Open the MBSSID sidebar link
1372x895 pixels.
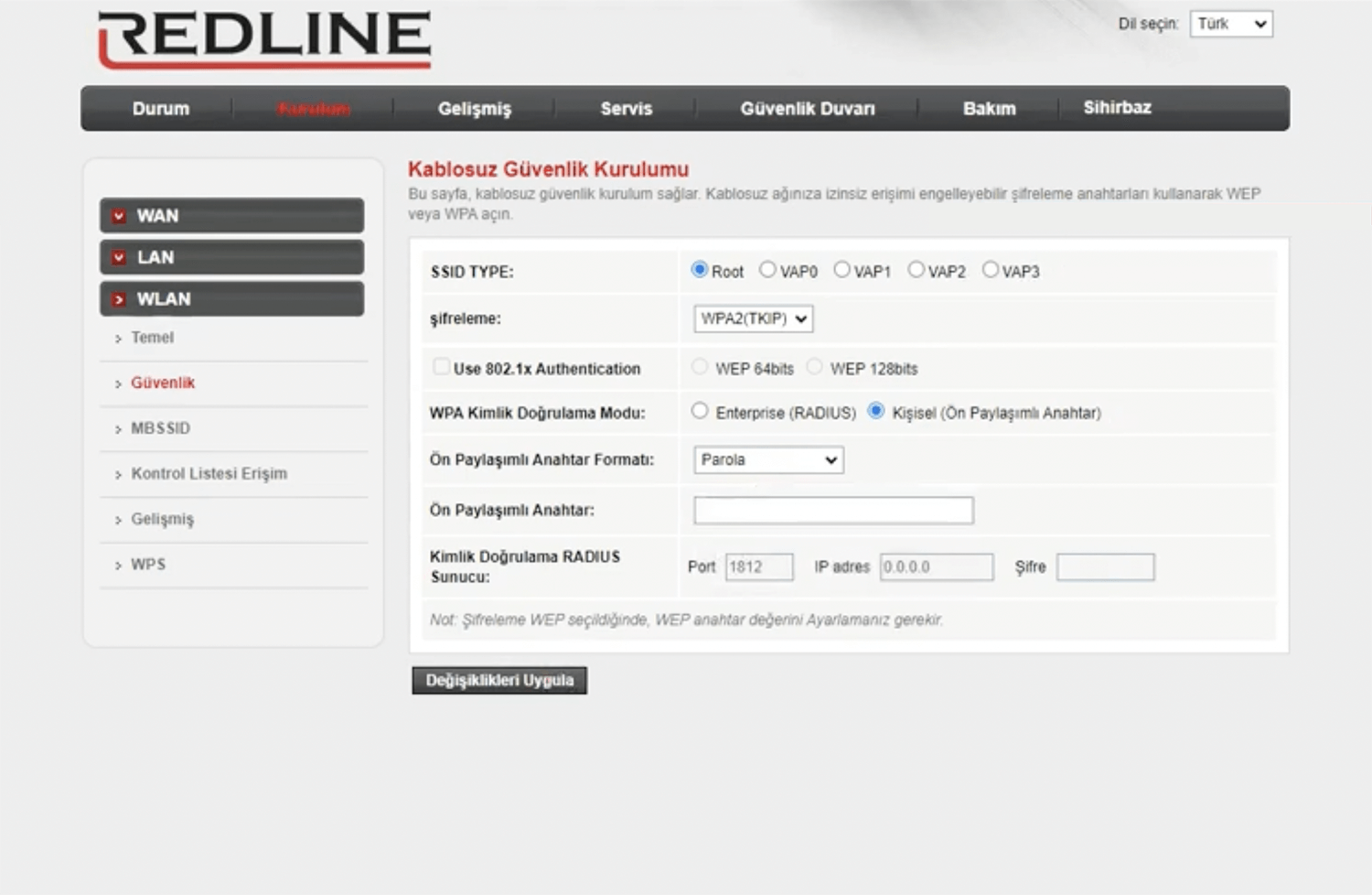160,428
